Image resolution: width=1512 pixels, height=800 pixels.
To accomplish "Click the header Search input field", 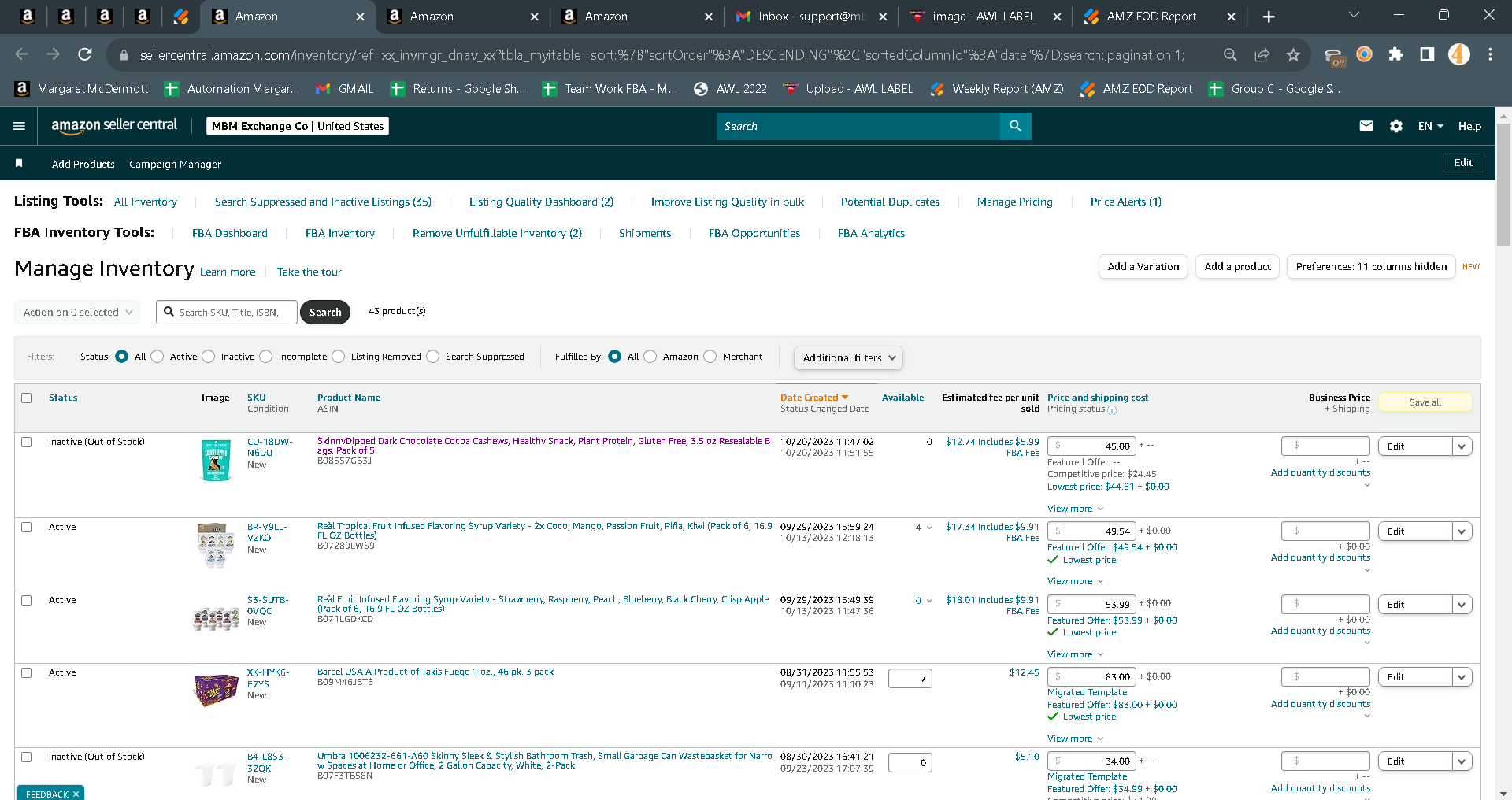I will coord(858,126).
